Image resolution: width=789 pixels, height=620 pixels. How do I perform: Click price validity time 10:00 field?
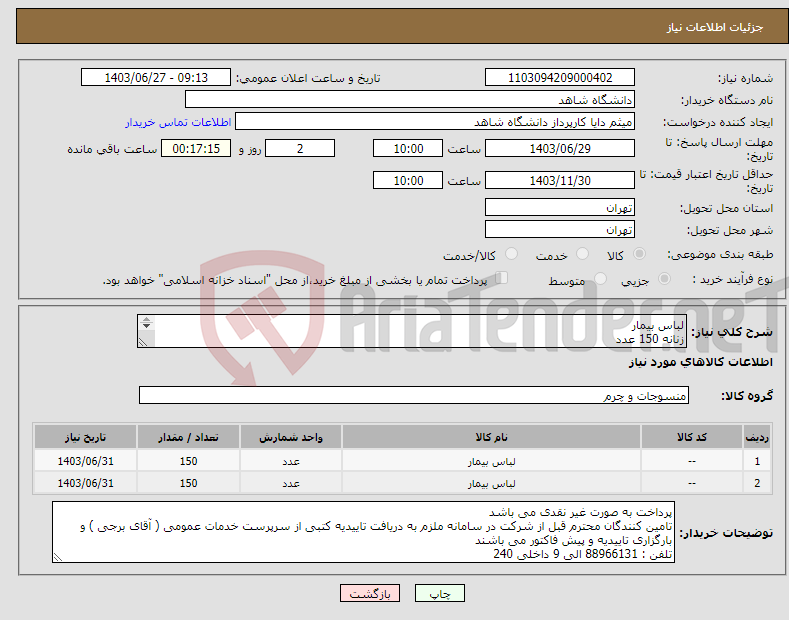coord(408,180)
